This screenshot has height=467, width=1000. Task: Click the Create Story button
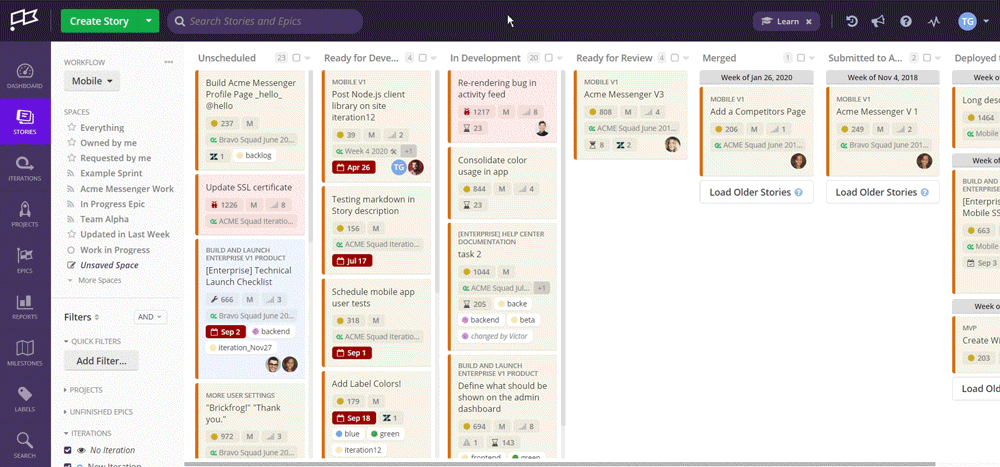[99, 21]
